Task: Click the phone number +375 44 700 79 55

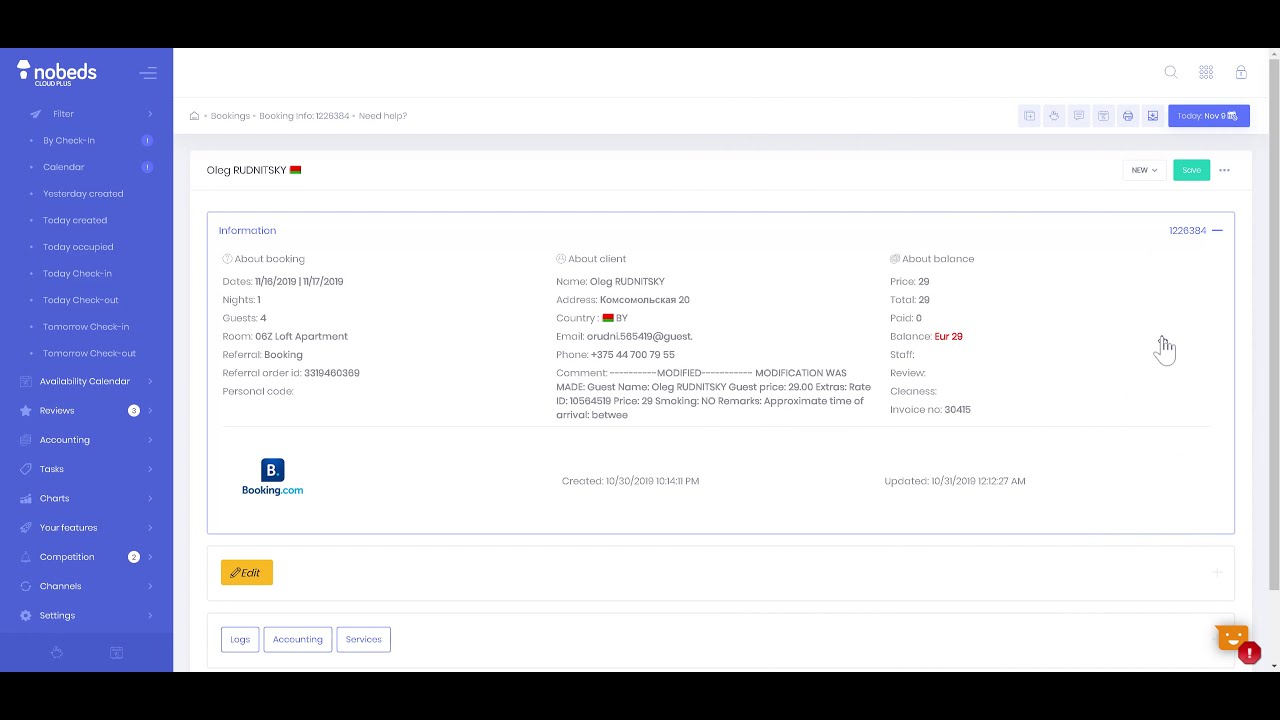Action: tap(633, 355)
